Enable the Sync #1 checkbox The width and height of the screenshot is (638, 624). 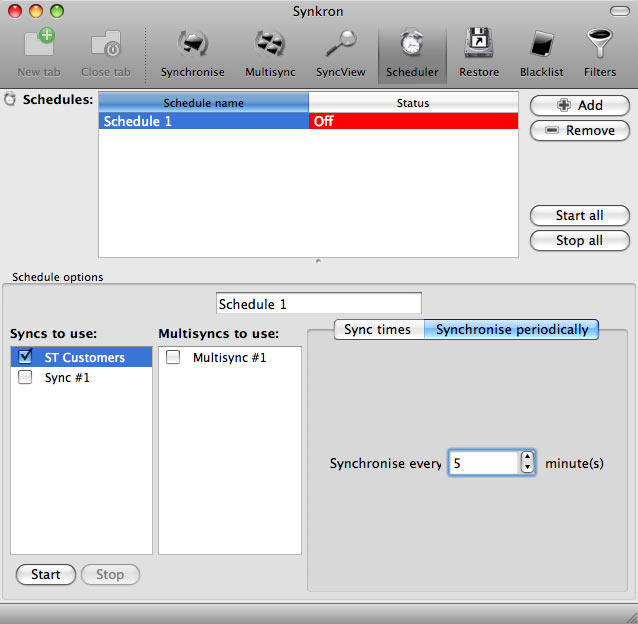pyautogui.click(x=25, y=377)
